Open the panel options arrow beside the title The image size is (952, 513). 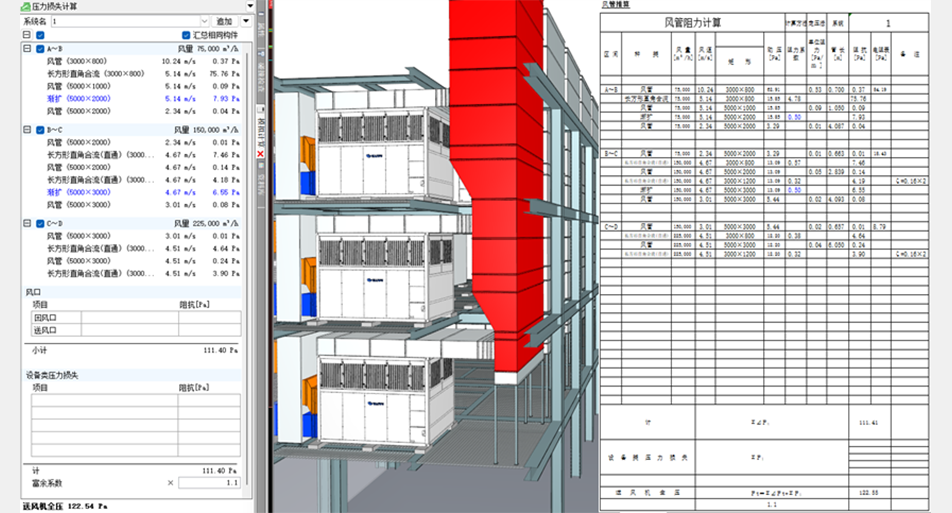tap(249, 6)
